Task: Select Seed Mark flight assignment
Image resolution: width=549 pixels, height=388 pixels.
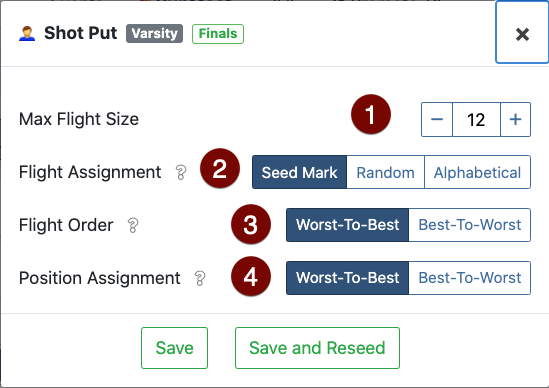Action: (299, 172)
